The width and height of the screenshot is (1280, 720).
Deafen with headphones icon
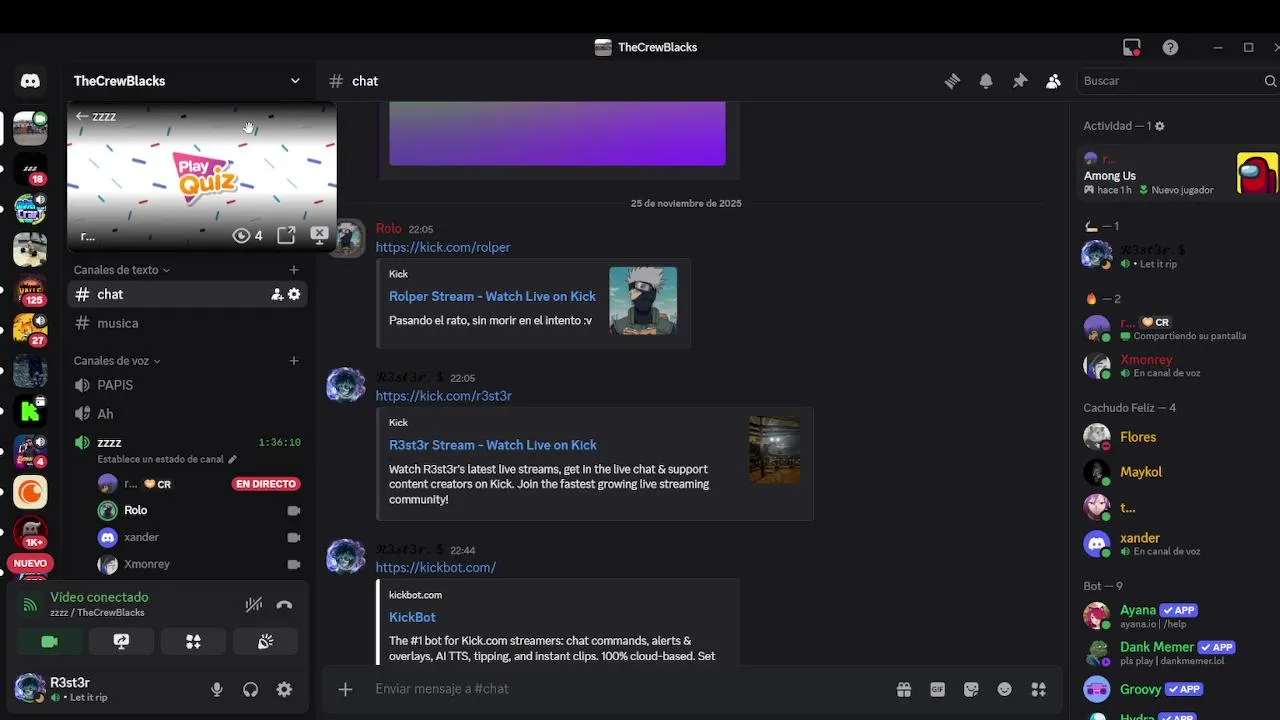[250, 689]
